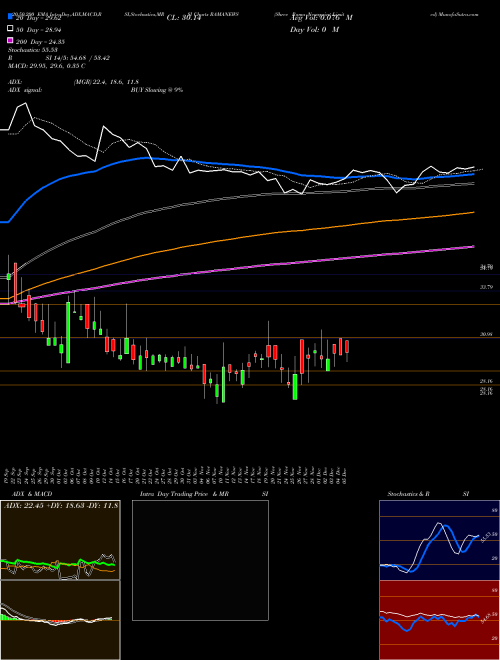Click the 'Stochastics & R' panel heading
500x660 pixels.
coord(408,494)
